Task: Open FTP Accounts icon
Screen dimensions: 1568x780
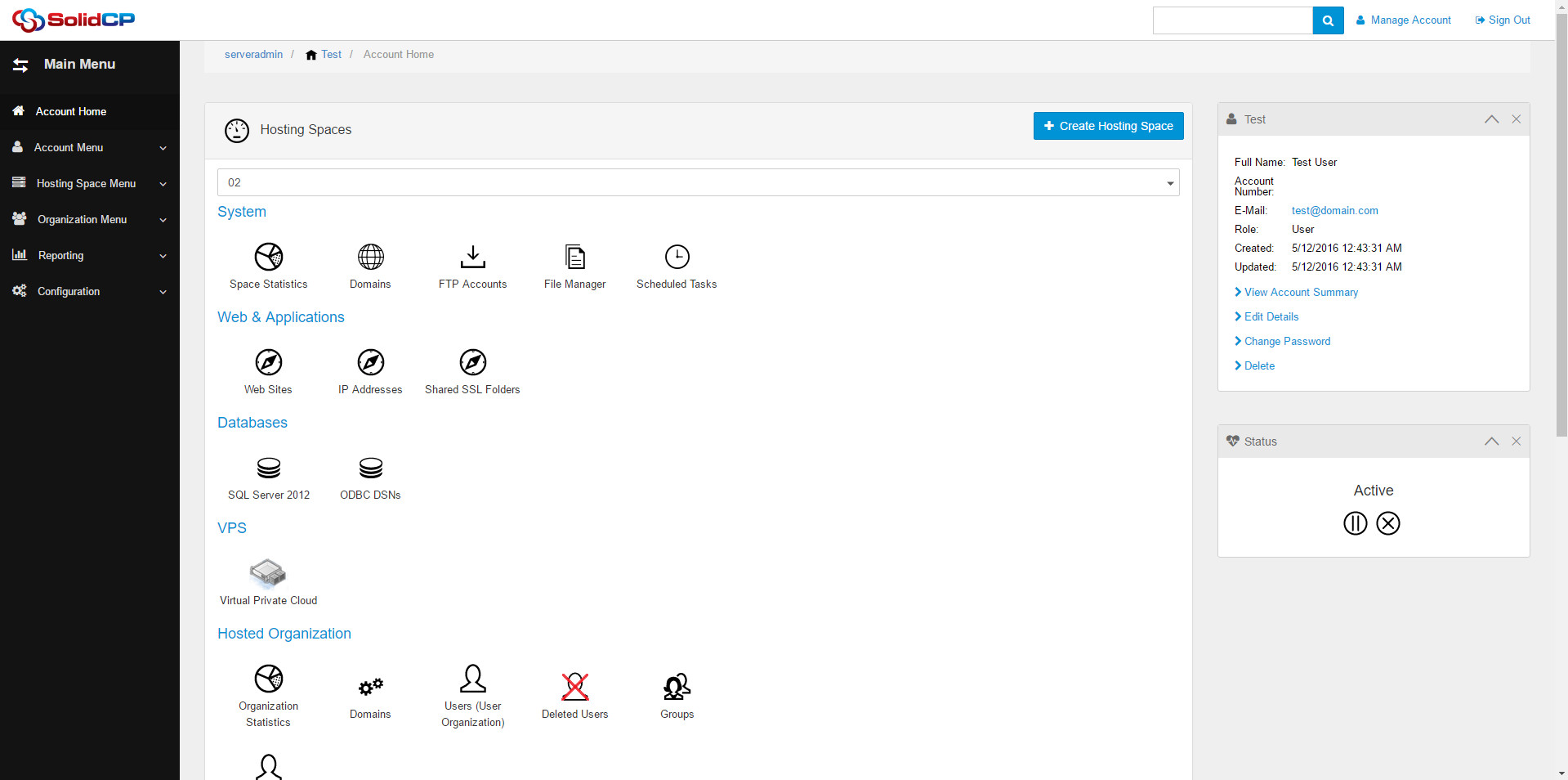Action: [x=472, y=257]
